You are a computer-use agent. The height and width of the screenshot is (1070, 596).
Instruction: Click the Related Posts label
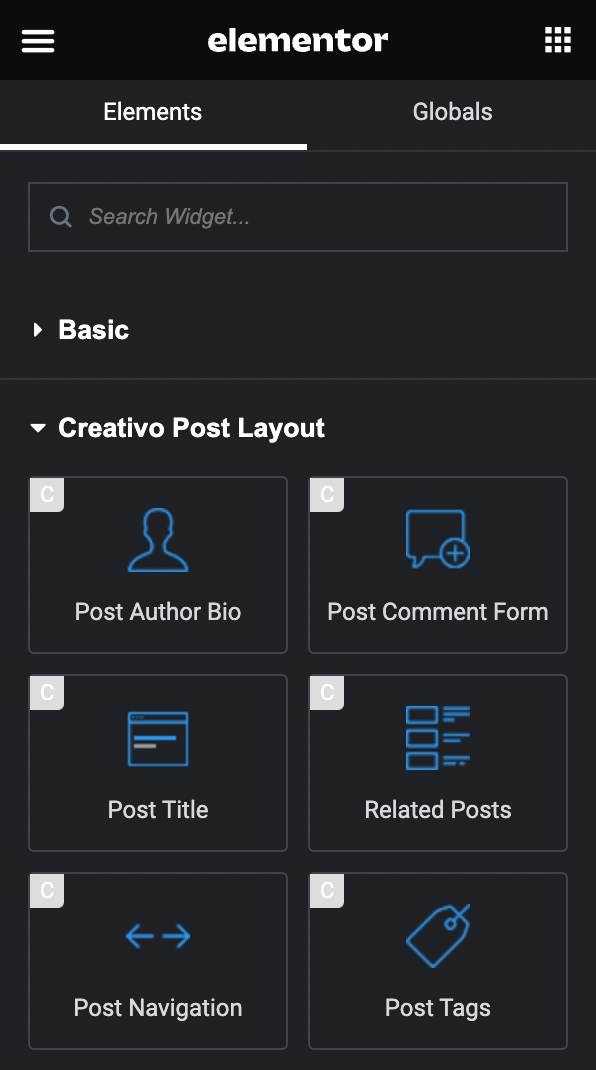(x=438, y=809)
